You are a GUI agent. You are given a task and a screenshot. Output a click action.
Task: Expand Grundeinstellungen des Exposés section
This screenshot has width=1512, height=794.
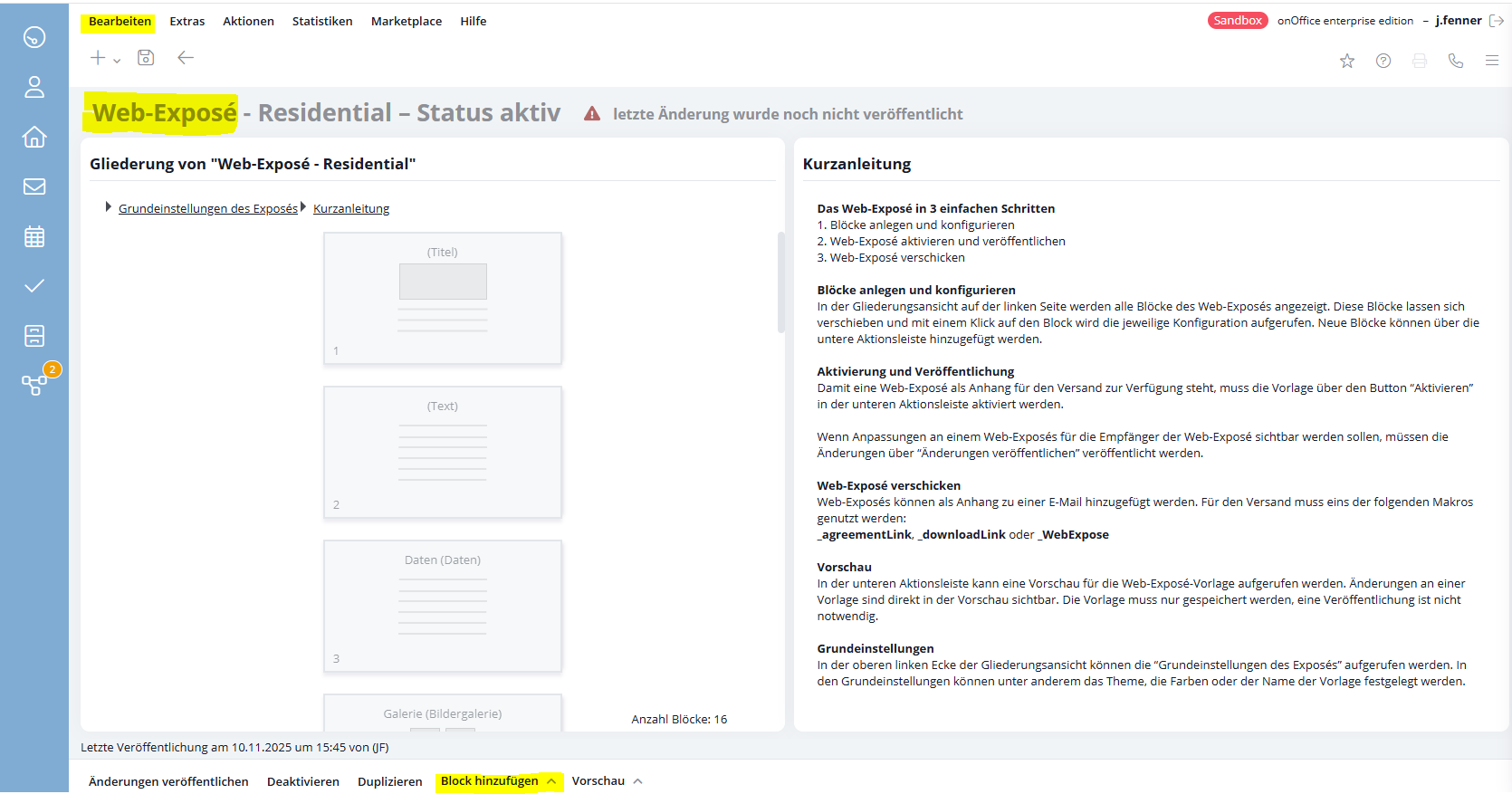click(x=207, y=208)
